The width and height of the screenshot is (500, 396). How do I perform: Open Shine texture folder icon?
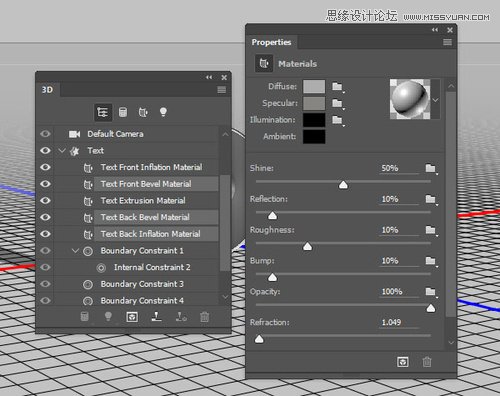click(x=431, y=168)
